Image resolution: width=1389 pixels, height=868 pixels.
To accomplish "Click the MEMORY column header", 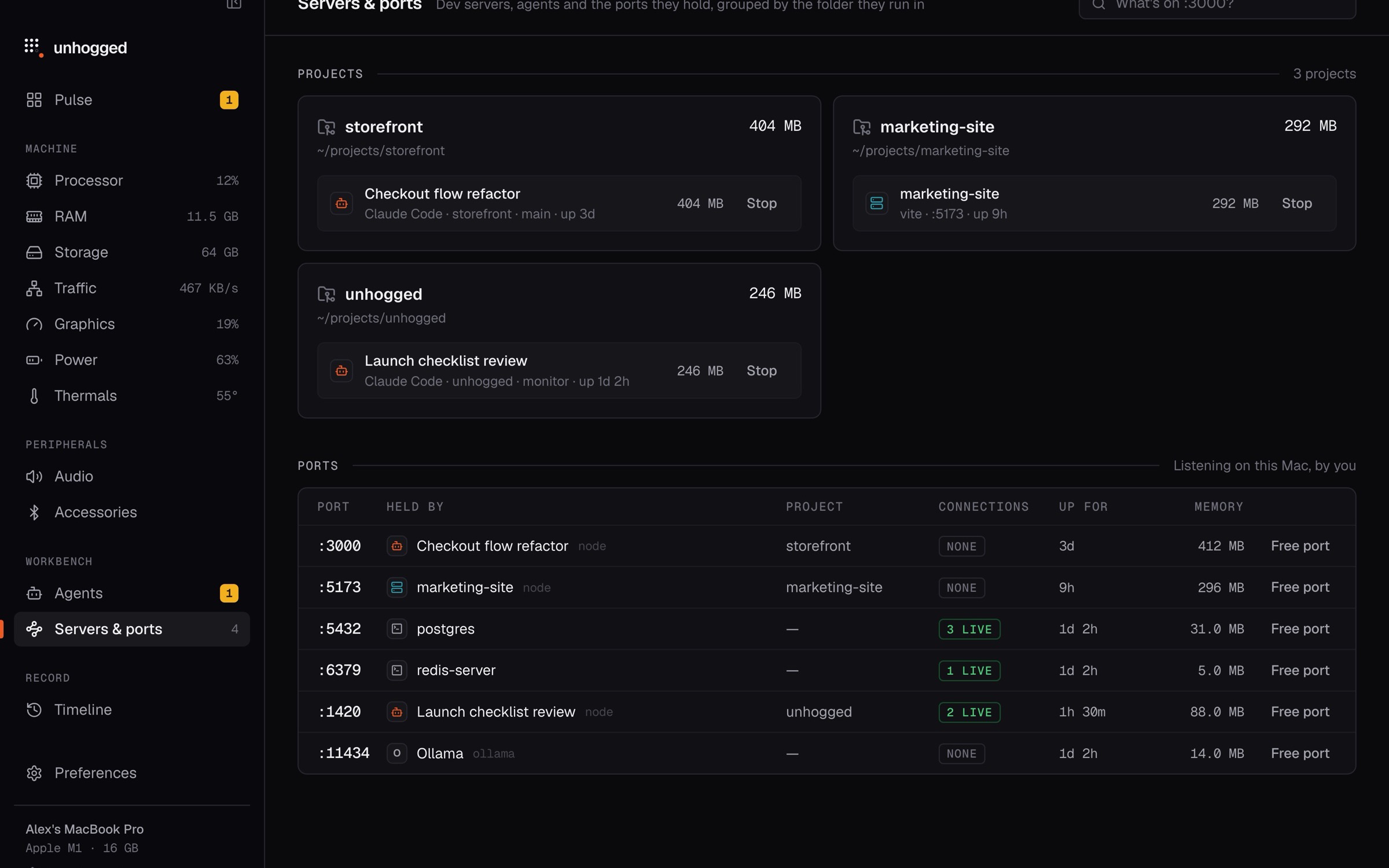I will [x=1219, y=506].
